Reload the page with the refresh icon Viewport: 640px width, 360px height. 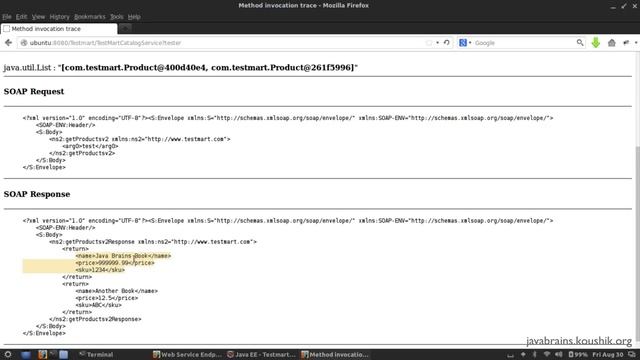pos(447,42)
